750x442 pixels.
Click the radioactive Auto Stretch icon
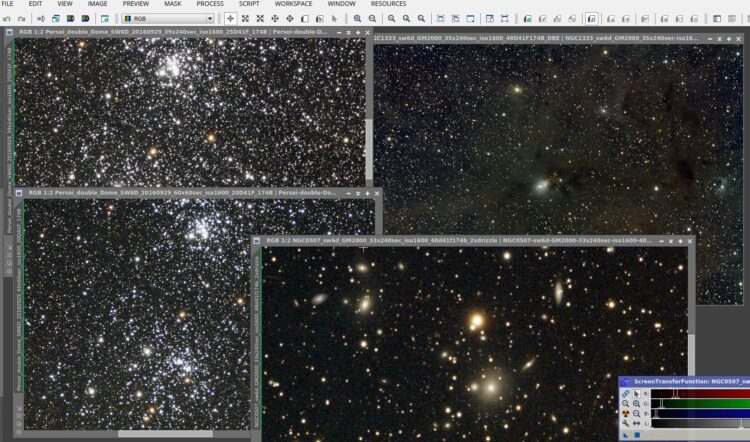pos(625,414)
